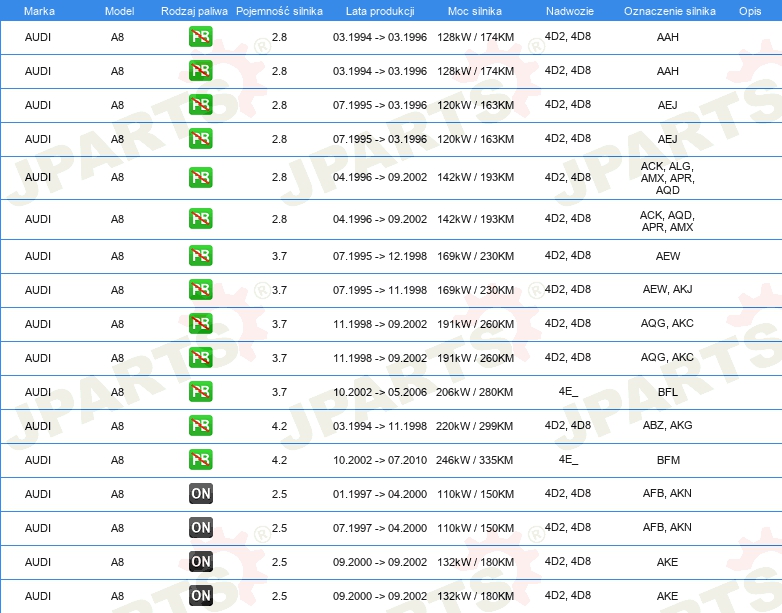Click ON diesel icon in 01.1997 -> 04.2000 row

[200, 493]
